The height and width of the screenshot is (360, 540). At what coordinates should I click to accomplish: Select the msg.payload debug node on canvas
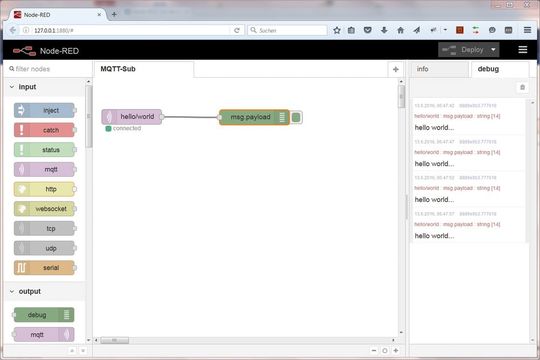click(x=254, y=117)
